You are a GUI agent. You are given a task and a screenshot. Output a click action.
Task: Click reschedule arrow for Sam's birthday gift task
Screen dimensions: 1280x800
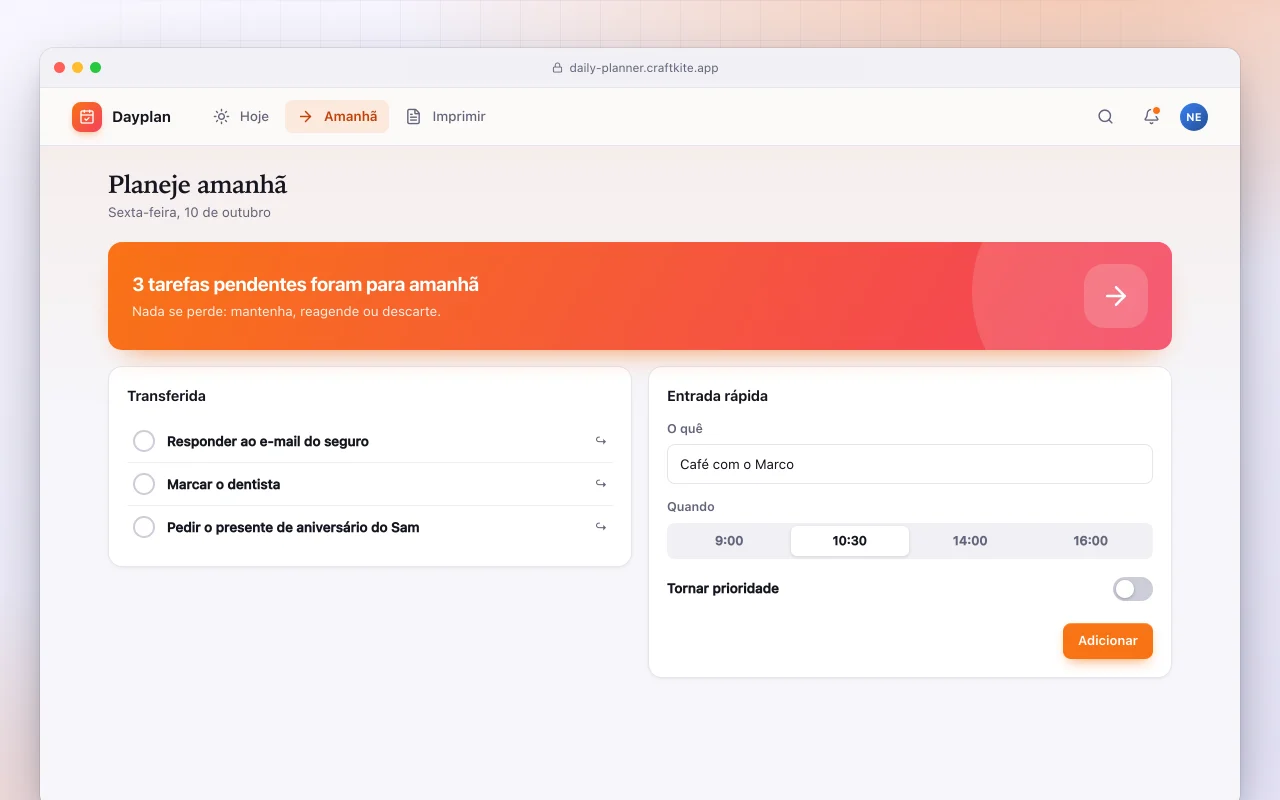[x=601, y=527]
